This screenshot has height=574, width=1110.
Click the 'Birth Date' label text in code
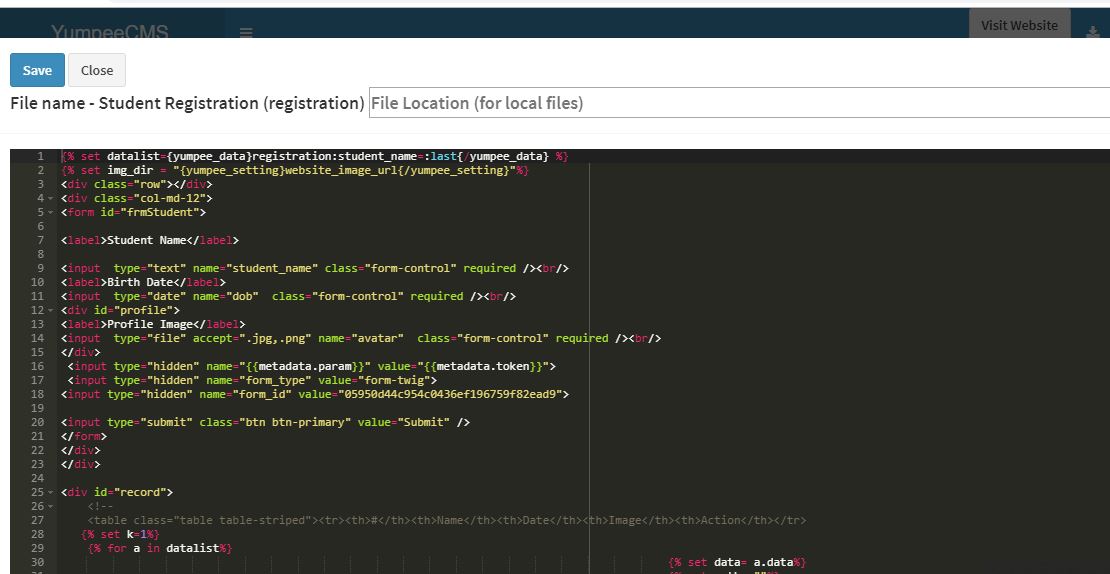click(x=139, y=282)
